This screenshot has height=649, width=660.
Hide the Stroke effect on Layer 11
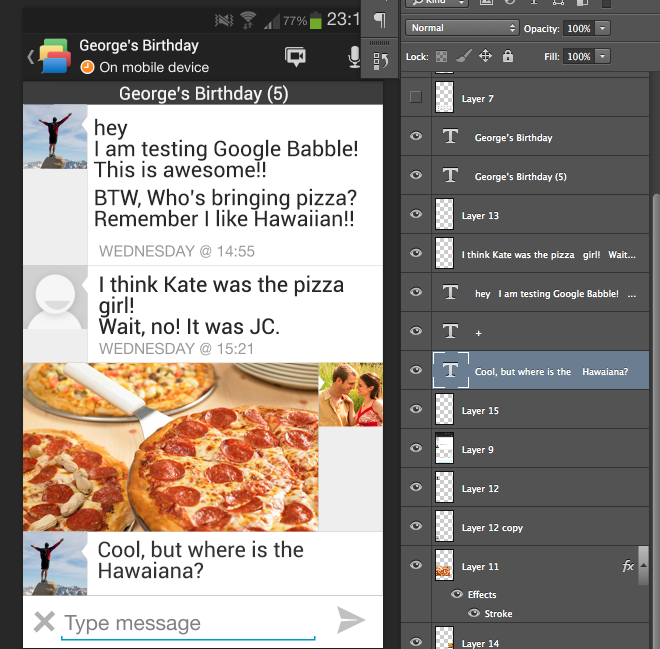[474, 613]
